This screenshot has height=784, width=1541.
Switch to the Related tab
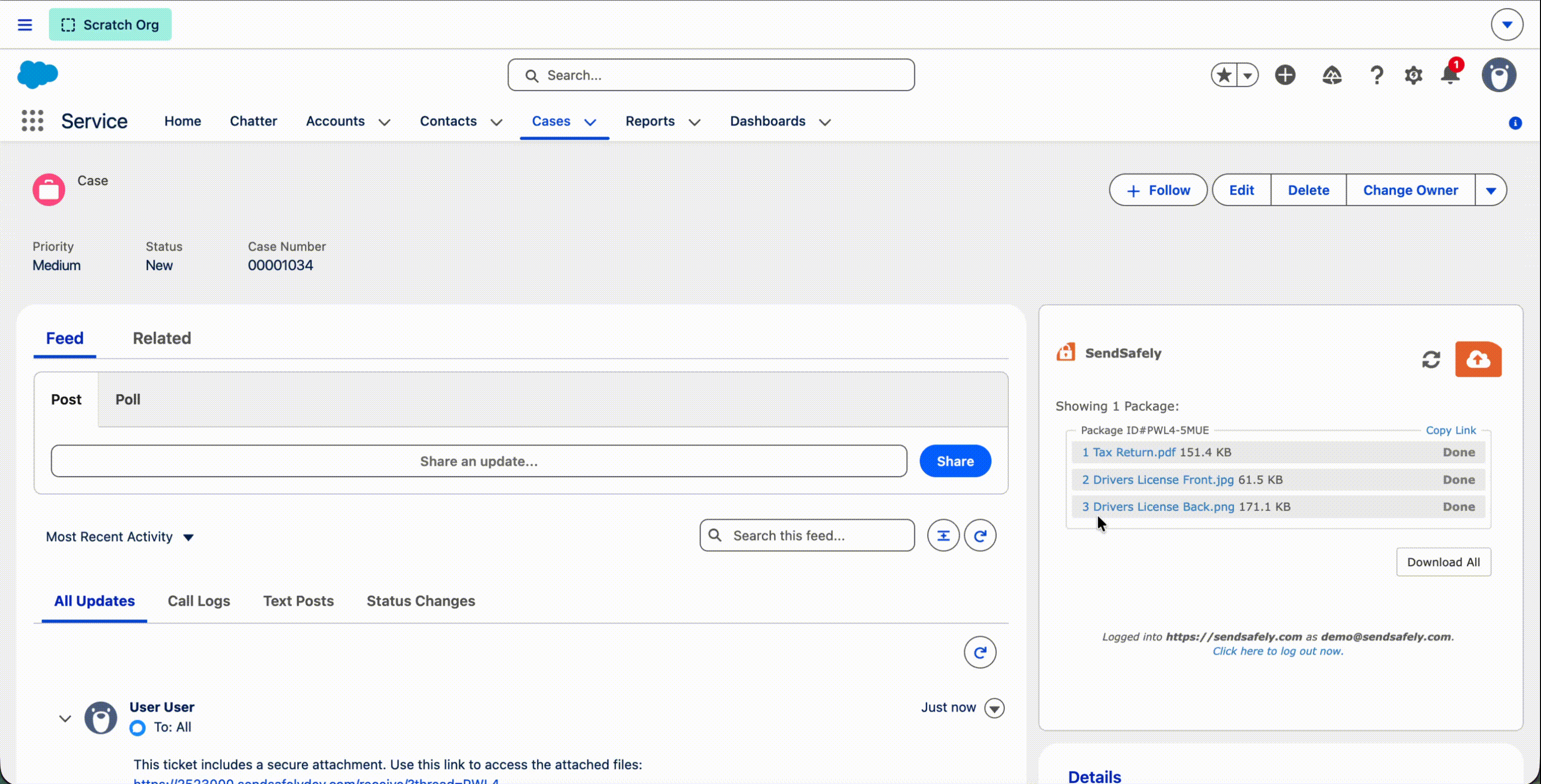click(161, 338)
